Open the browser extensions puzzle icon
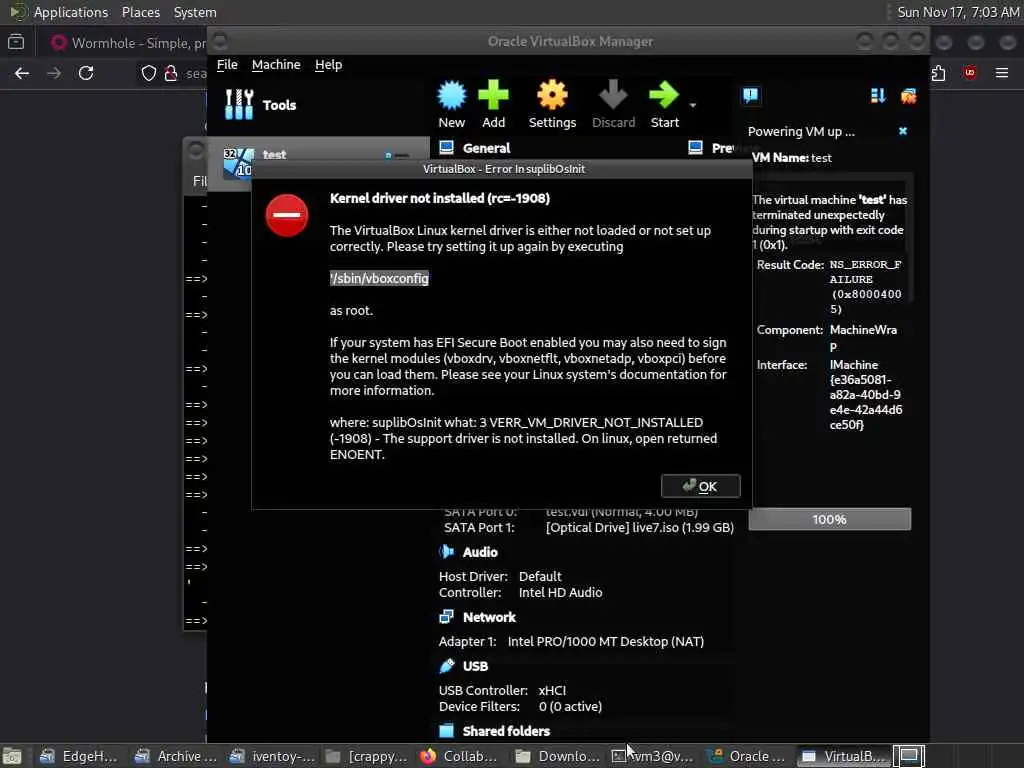This screenshot has height=768, width=1024. coord(938,73)
